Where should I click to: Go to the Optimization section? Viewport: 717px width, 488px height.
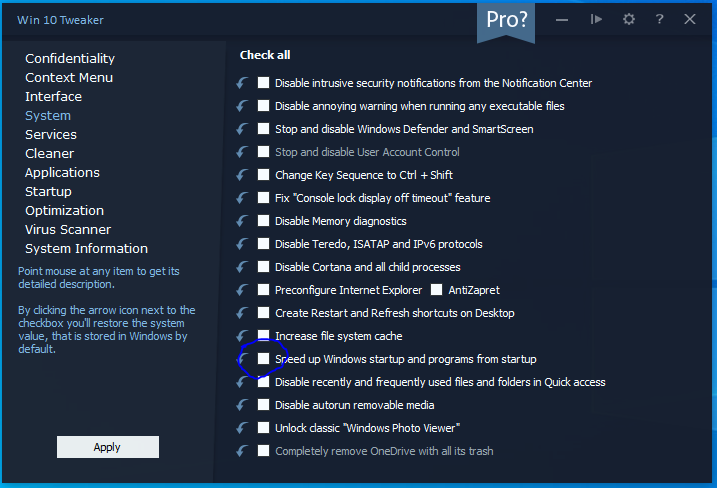64,211
